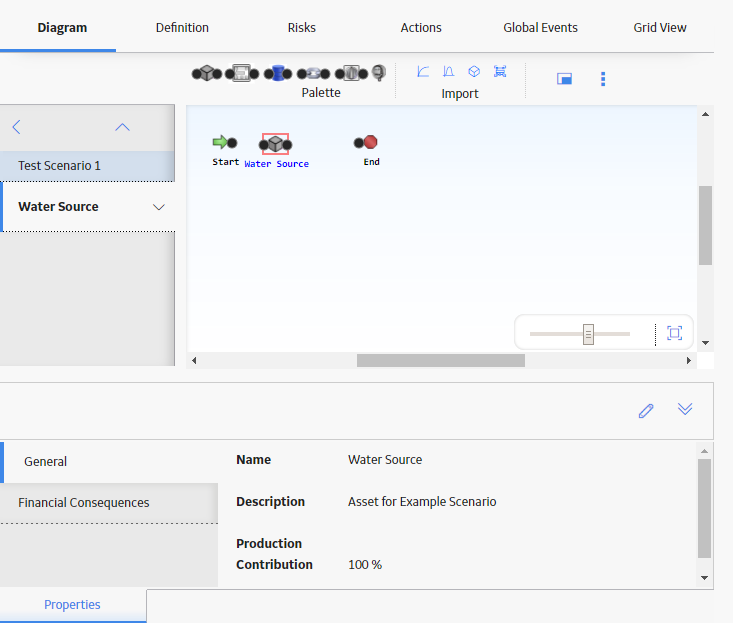Switch to the Diagram tab
The image size is (733, 623).
pos(62,28)
